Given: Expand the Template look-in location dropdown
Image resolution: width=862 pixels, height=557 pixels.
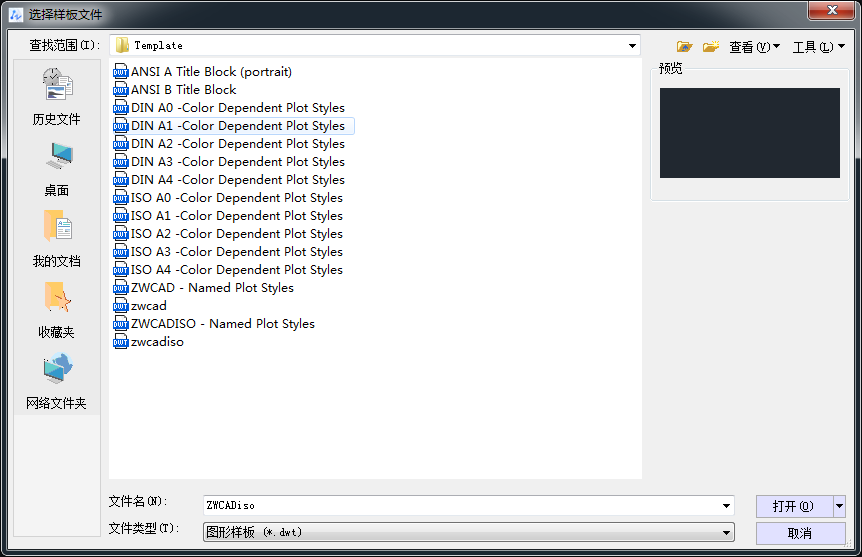Looking at the screenshot, I should 632,46.
